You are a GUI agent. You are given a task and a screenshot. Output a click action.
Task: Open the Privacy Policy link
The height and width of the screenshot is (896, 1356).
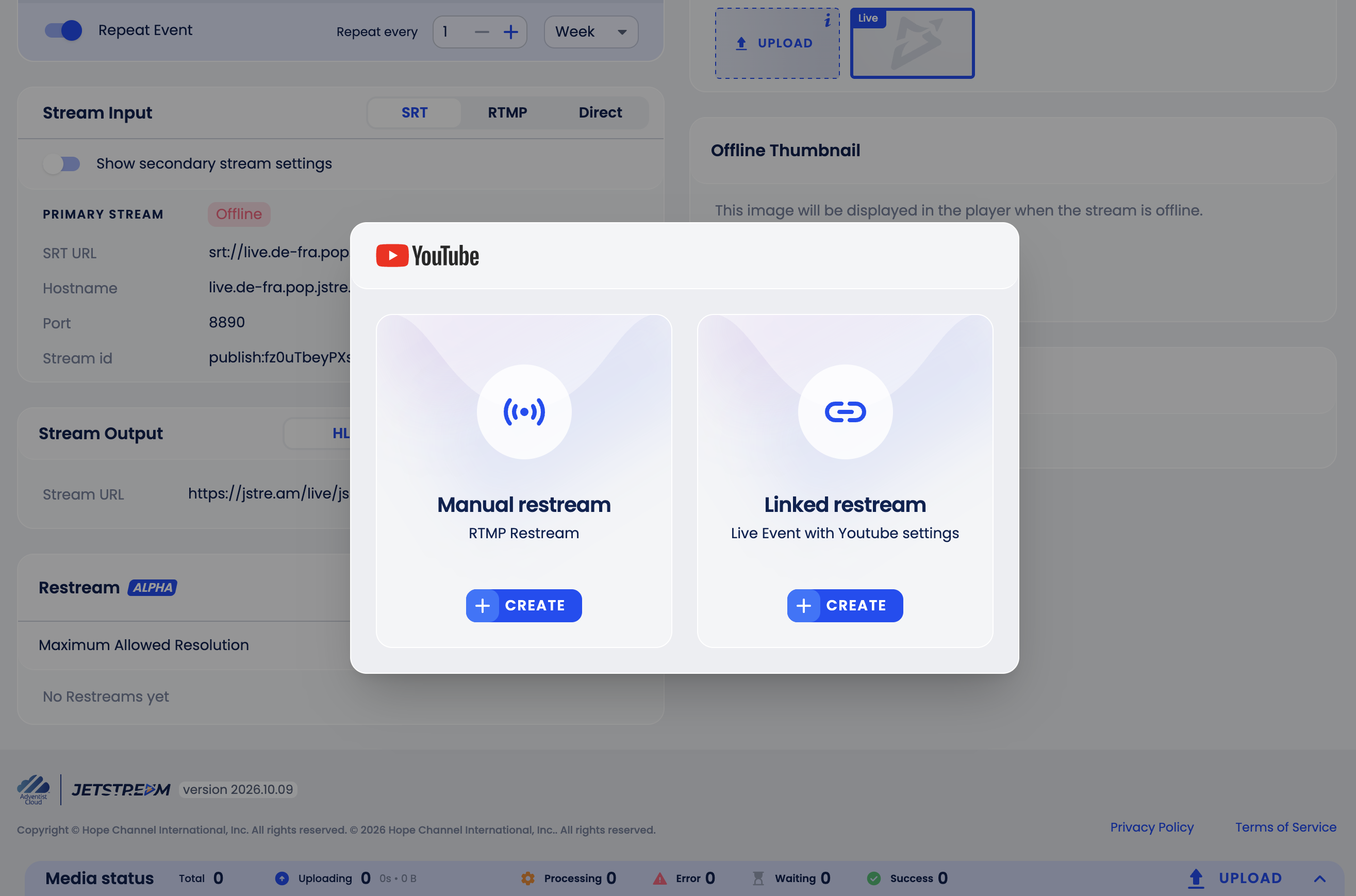(1151, 827)
